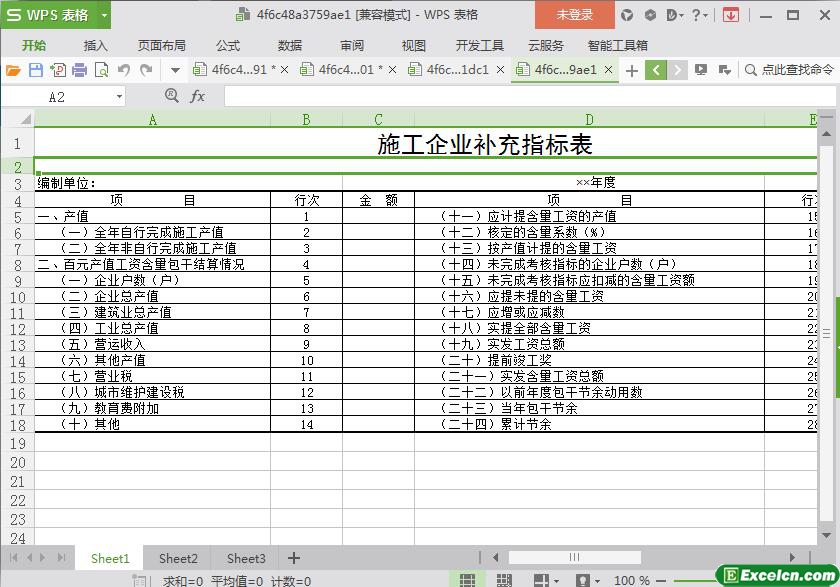Select all cells via corner triangle
This screenshot has height=587, width=840.
25,119
